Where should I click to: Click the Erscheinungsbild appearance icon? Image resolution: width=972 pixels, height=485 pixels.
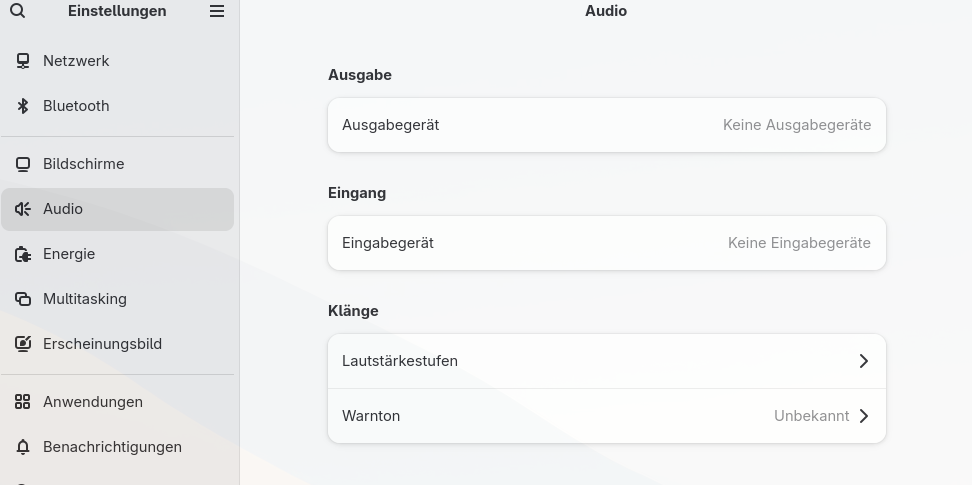pos(23,344)
